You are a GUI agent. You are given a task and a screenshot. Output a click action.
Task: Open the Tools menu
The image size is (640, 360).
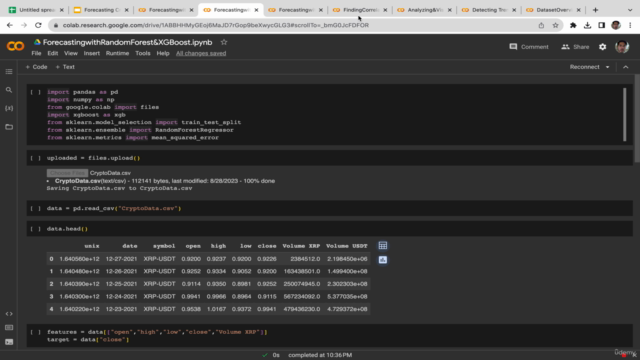click(143, 53)
